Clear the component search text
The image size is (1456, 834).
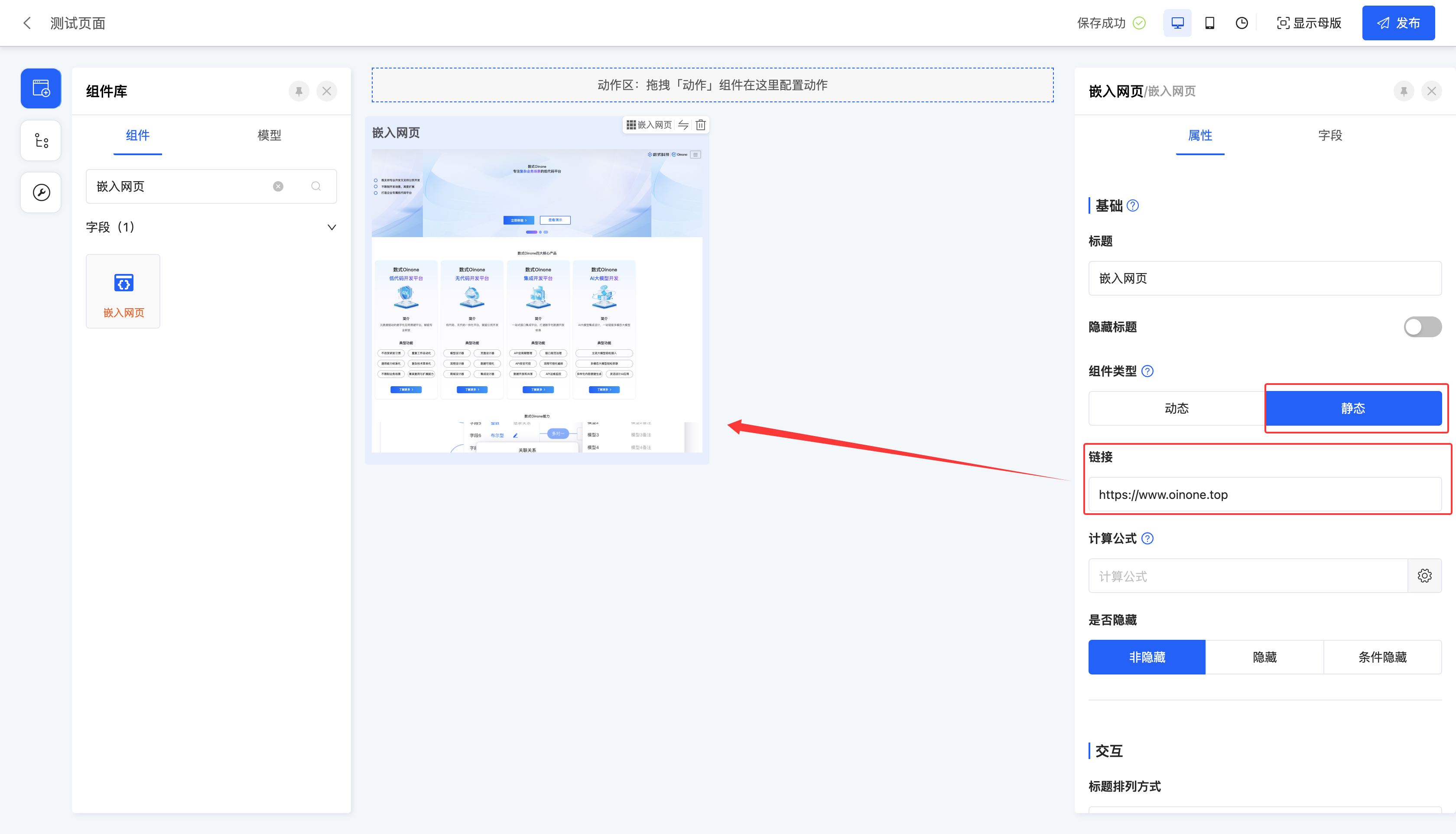278,186
